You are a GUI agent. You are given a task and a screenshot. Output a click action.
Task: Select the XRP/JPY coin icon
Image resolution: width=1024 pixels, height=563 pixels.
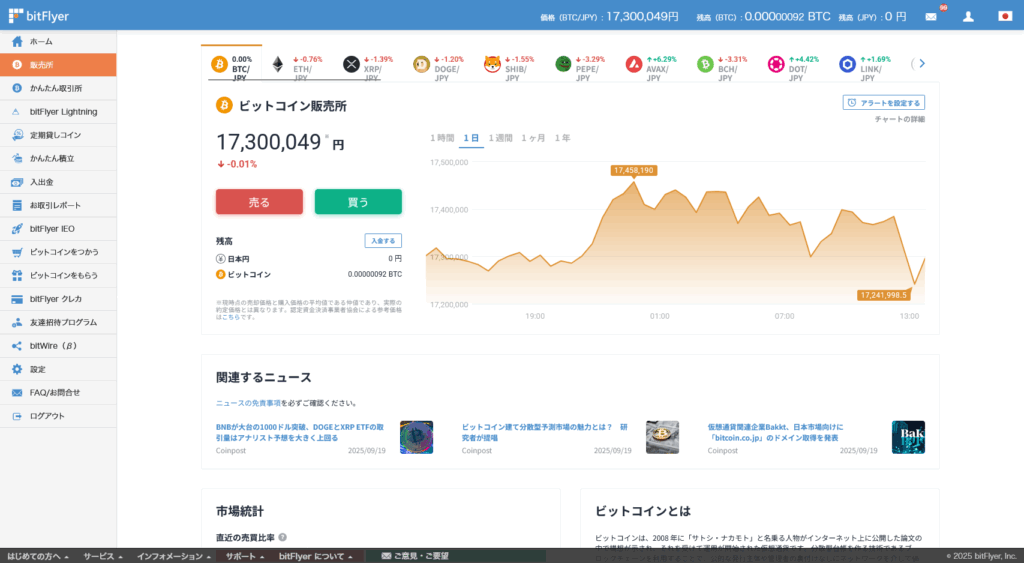point(351,65)
